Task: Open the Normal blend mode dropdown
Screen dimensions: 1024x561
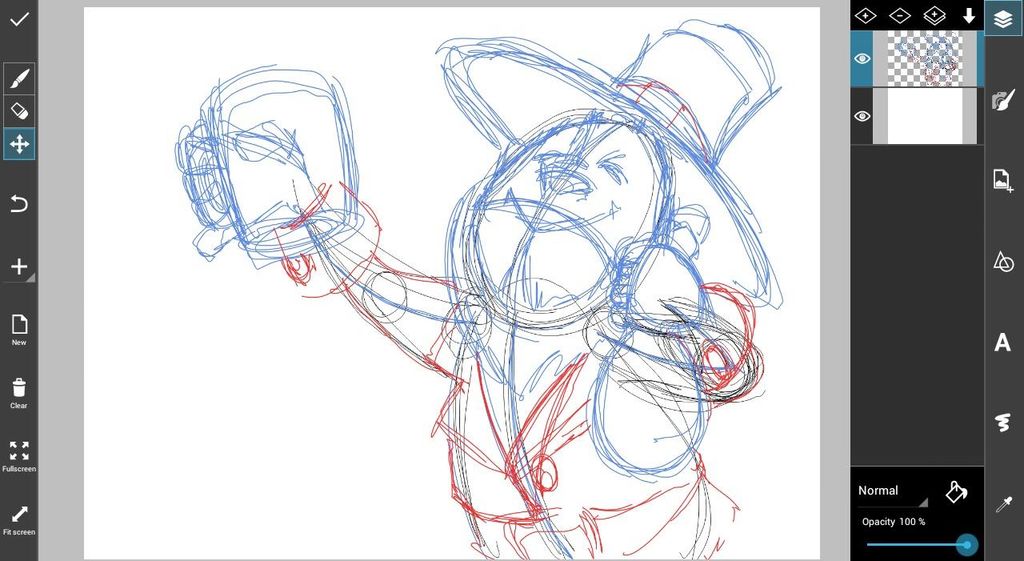Action: [x=893, y=492]
